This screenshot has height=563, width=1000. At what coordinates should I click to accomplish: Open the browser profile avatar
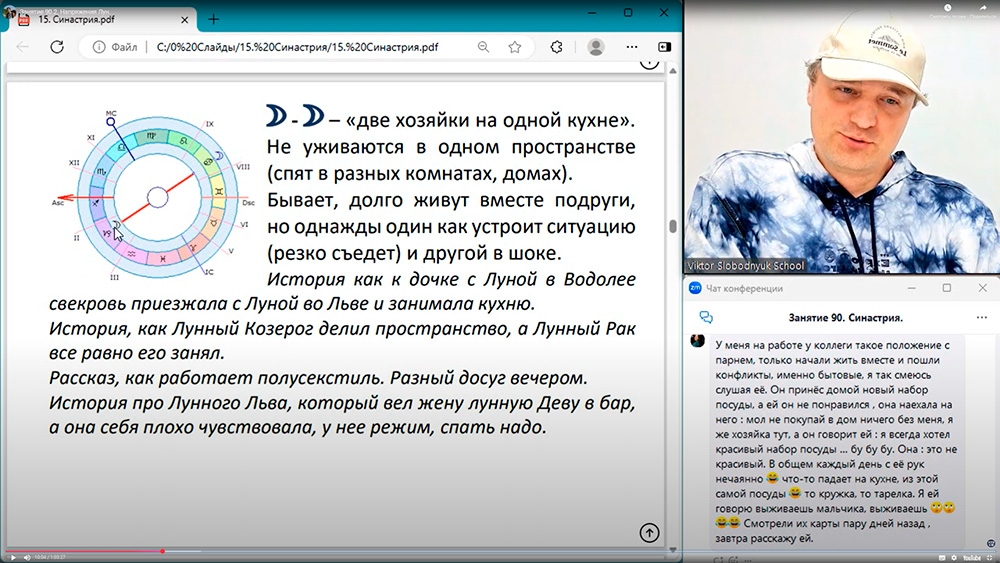[x=596, y=47]
